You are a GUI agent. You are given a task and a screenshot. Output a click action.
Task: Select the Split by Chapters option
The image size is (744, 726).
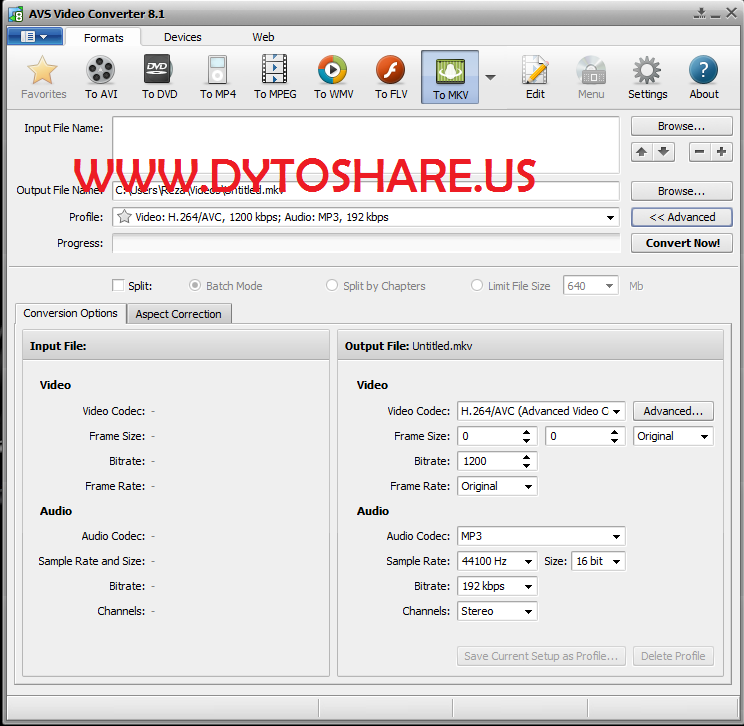[x=332, y=285]
